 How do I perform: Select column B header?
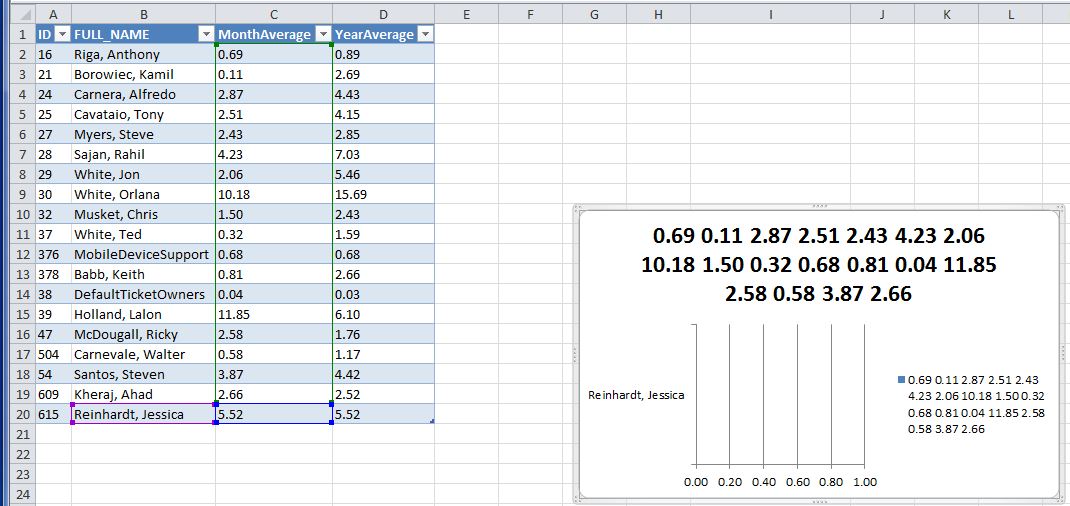click(x=143, y=14)
